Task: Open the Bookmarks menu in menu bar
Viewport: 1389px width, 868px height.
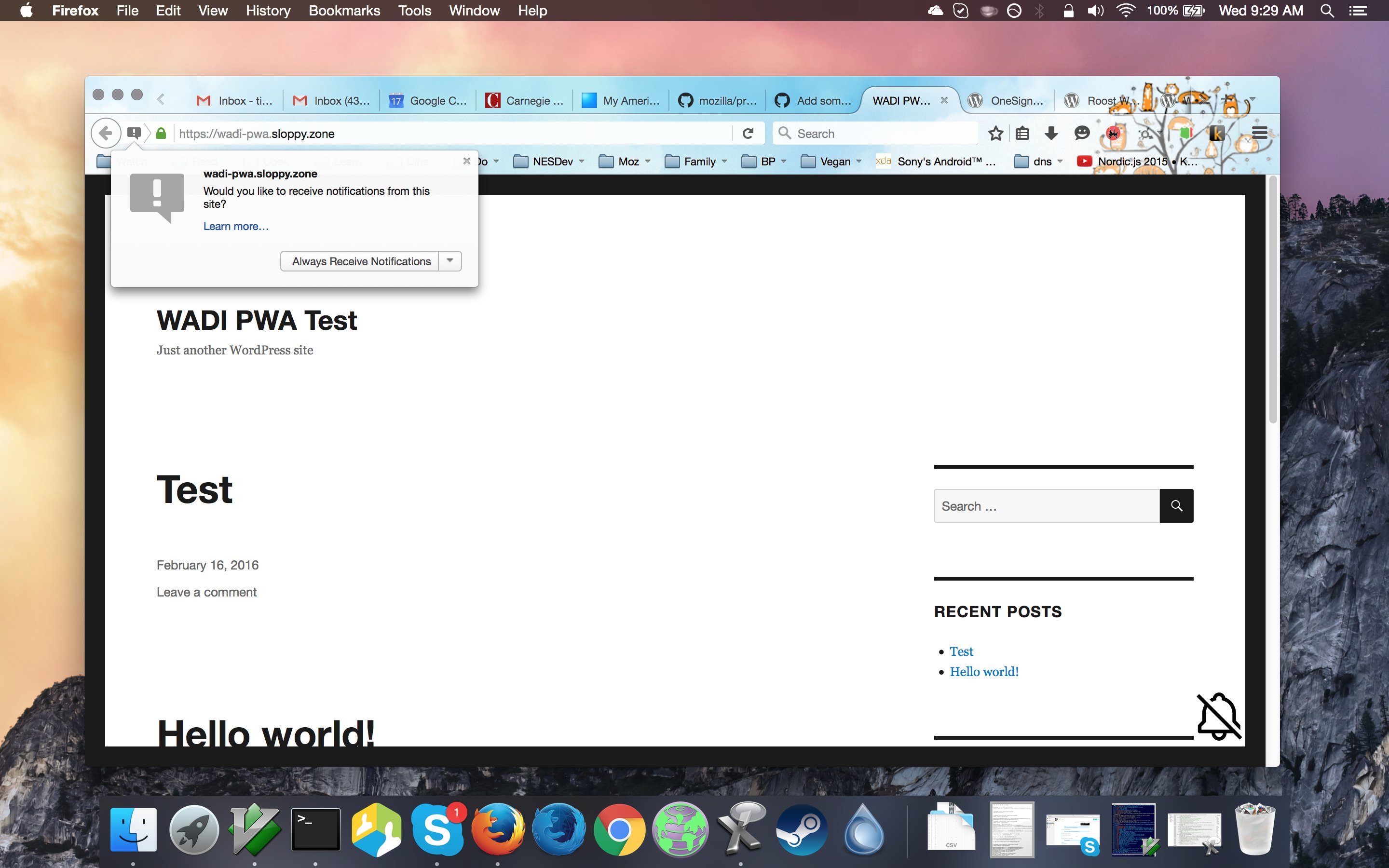Action: (x=344, y=11)
